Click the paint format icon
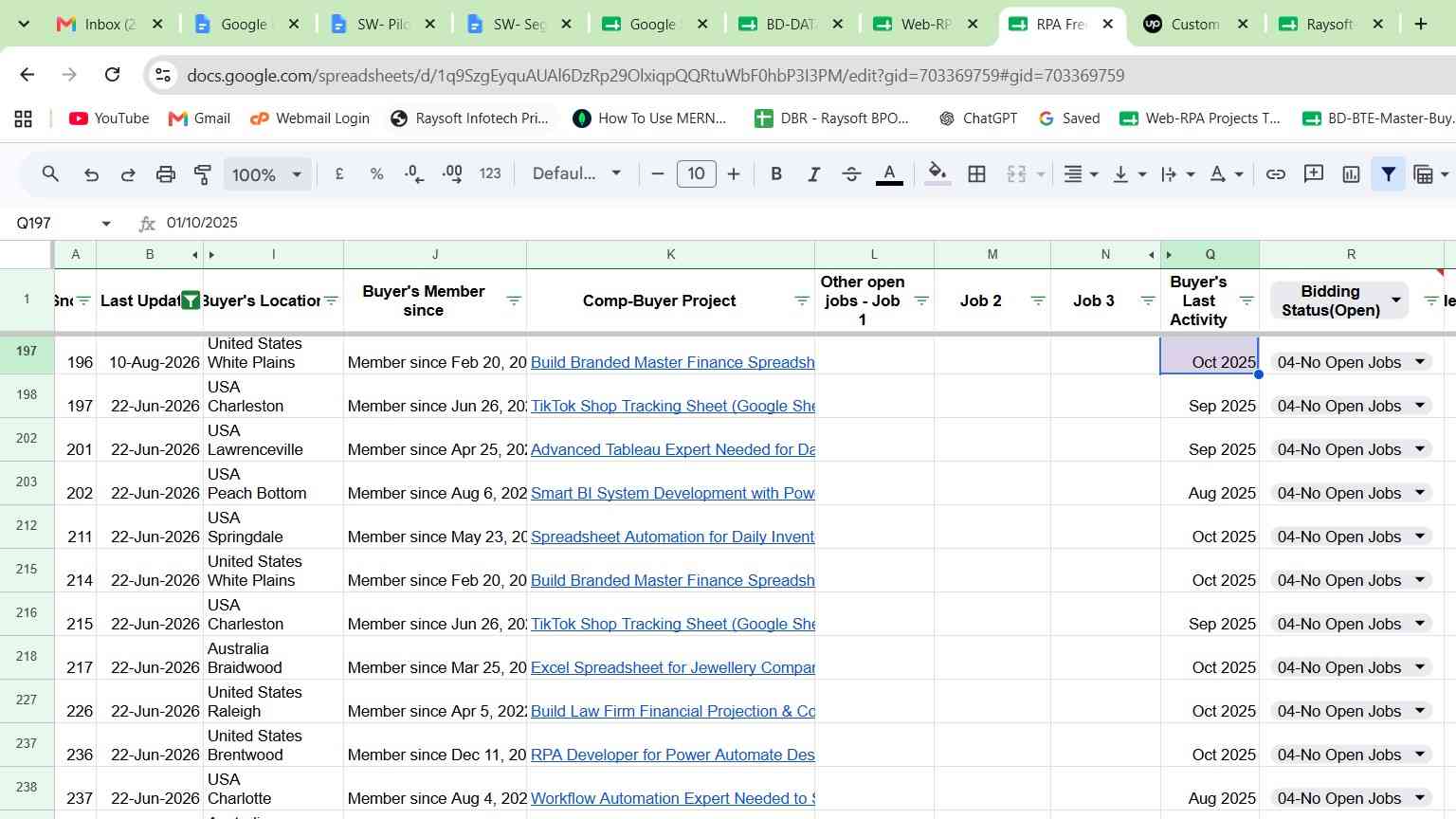The width and height of the screenshot is (1456, 819). click(x=203, y=174)
